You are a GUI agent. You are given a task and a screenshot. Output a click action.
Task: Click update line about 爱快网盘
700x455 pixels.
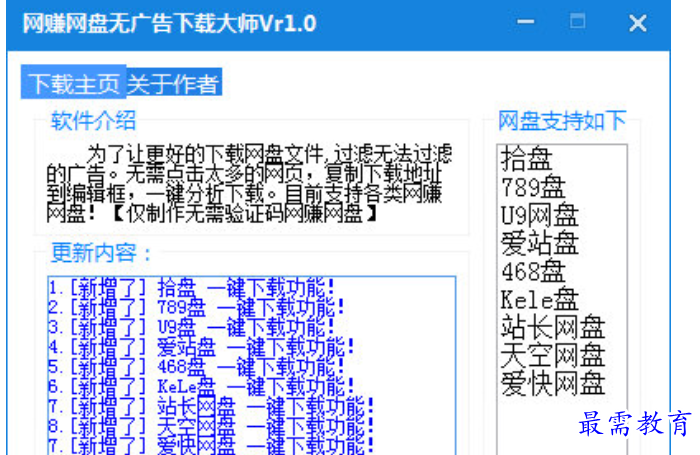[x=212, y=445]
